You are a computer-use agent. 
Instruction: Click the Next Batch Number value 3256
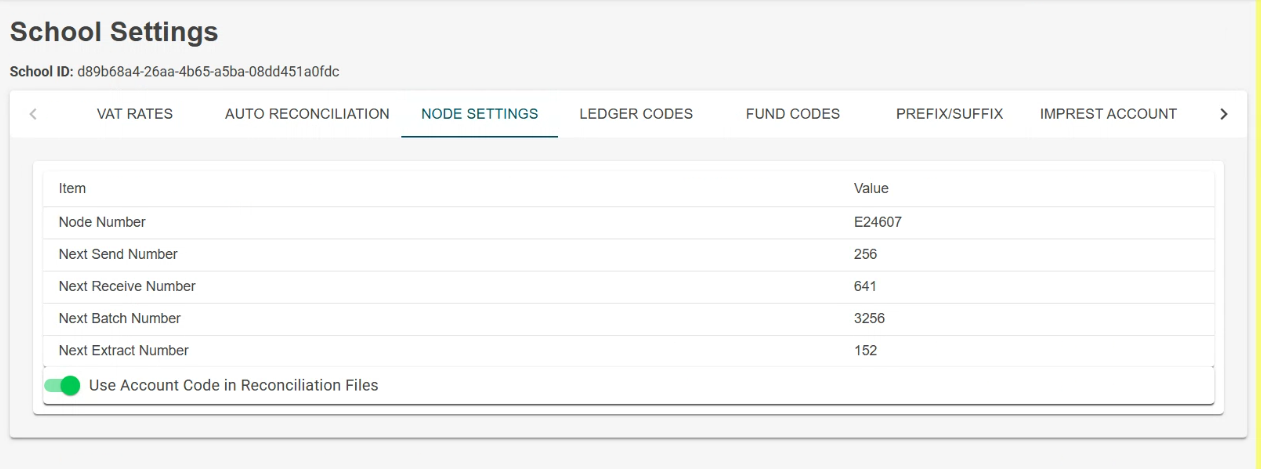(869, 318)
